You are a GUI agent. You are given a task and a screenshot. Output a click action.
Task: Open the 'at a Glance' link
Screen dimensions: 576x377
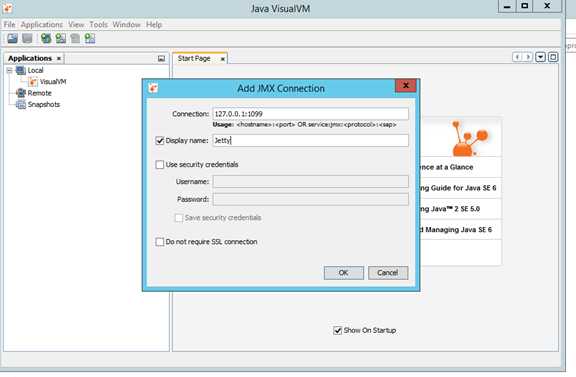click(x=446, y=167)
